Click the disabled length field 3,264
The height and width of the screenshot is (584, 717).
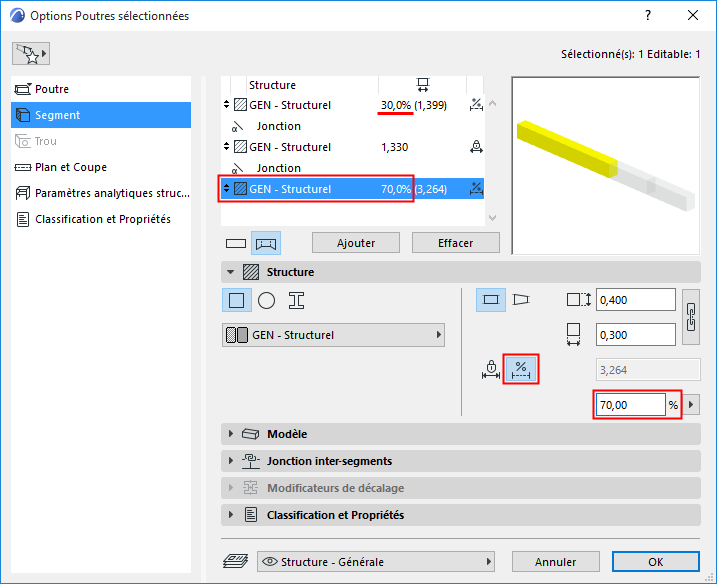click(x=648, y=370)
